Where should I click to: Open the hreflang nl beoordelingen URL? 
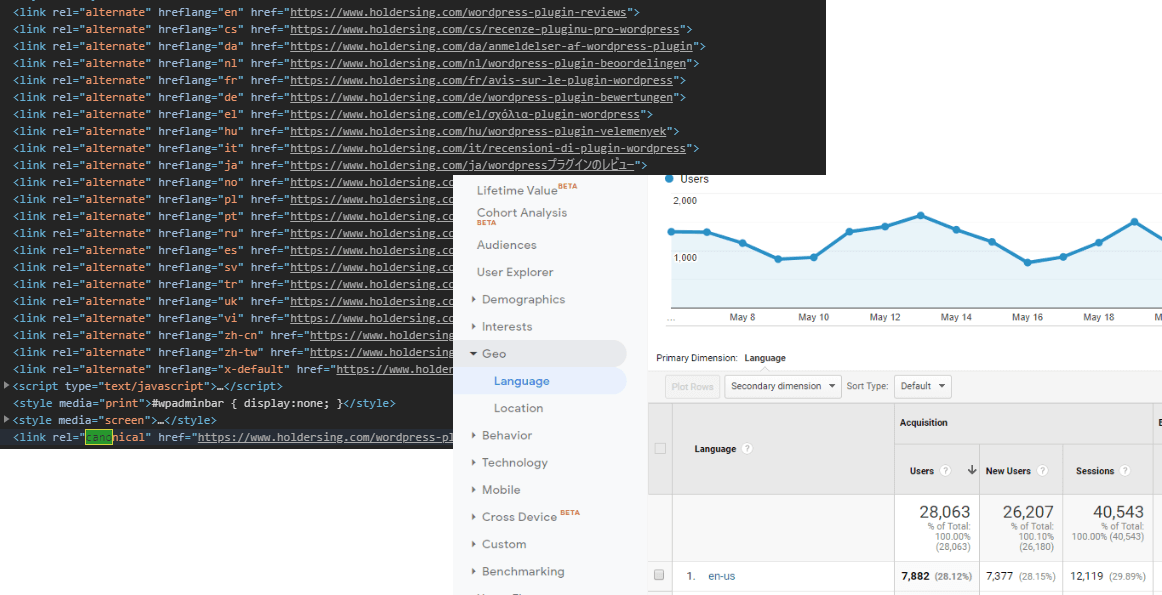click(x=488, y=64)
